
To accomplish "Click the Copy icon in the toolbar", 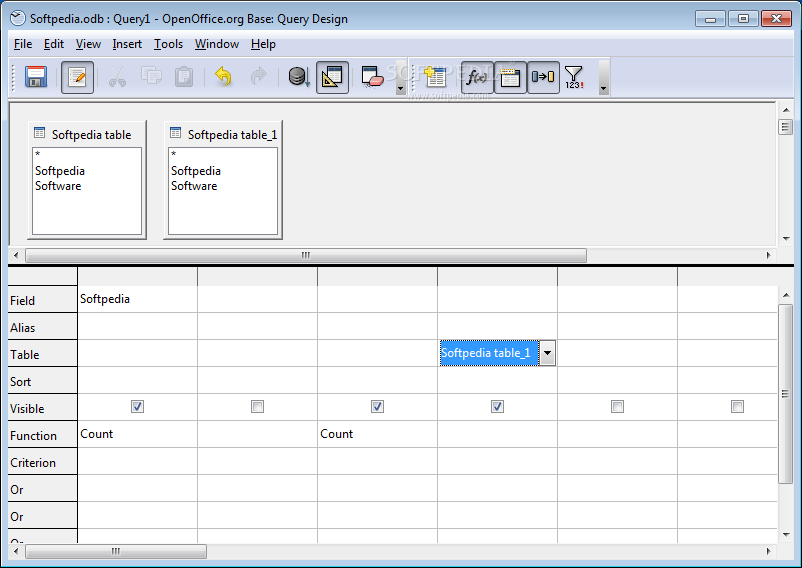I will click(151, 76).
